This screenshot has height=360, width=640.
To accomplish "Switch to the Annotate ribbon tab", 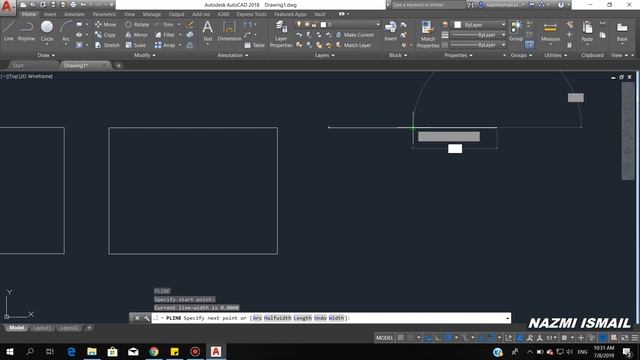I will point(74,14).
